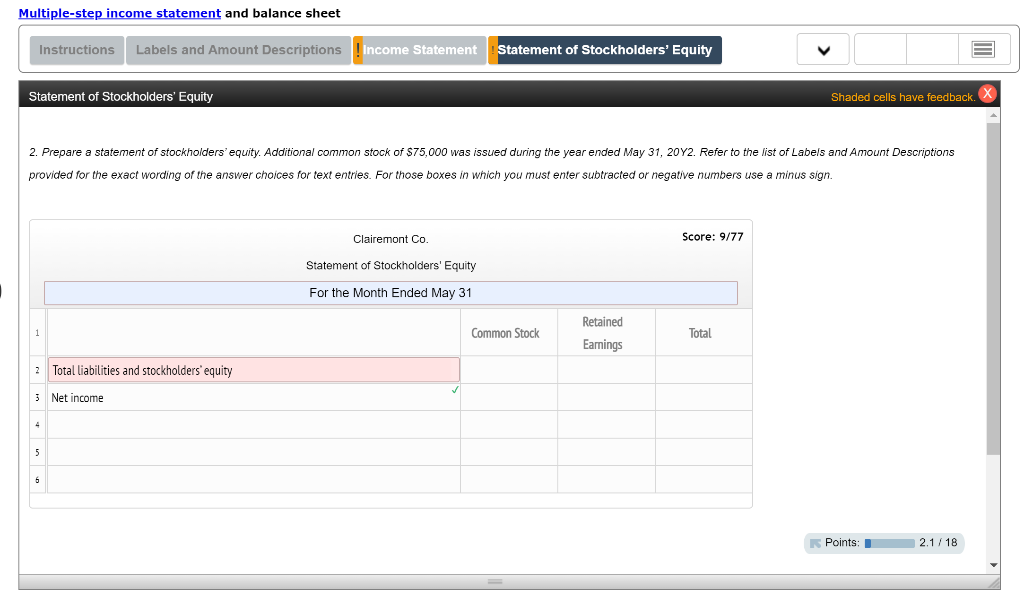
Task: Open Labels and Amount Descriptions tab
Action: pos(238,50)
